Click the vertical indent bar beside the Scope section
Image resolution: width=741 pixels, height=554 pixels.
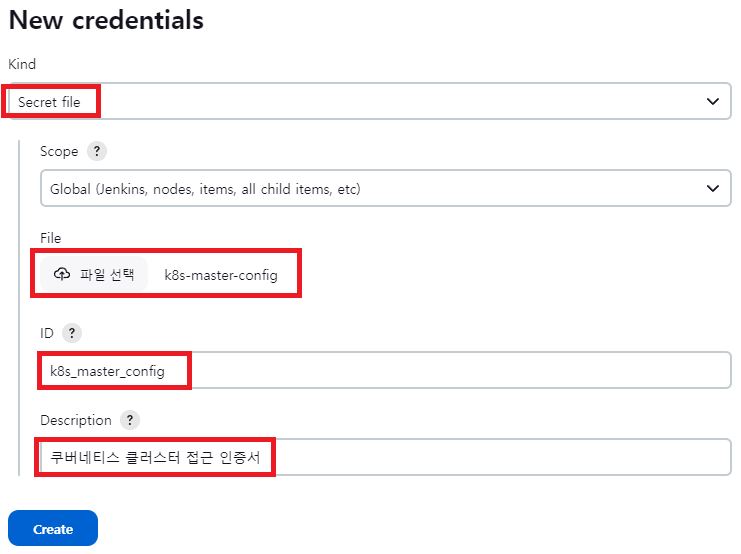19,308
